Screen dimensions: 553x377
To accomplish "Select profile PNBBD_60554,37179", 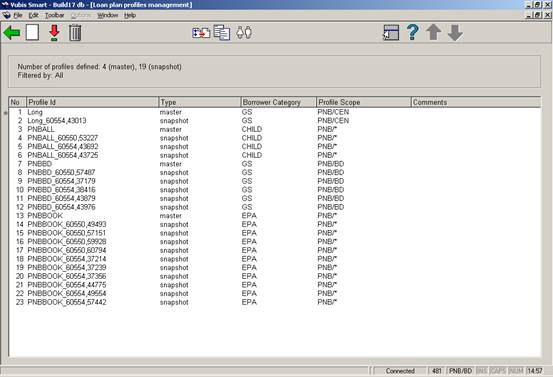I will (275, 181).
